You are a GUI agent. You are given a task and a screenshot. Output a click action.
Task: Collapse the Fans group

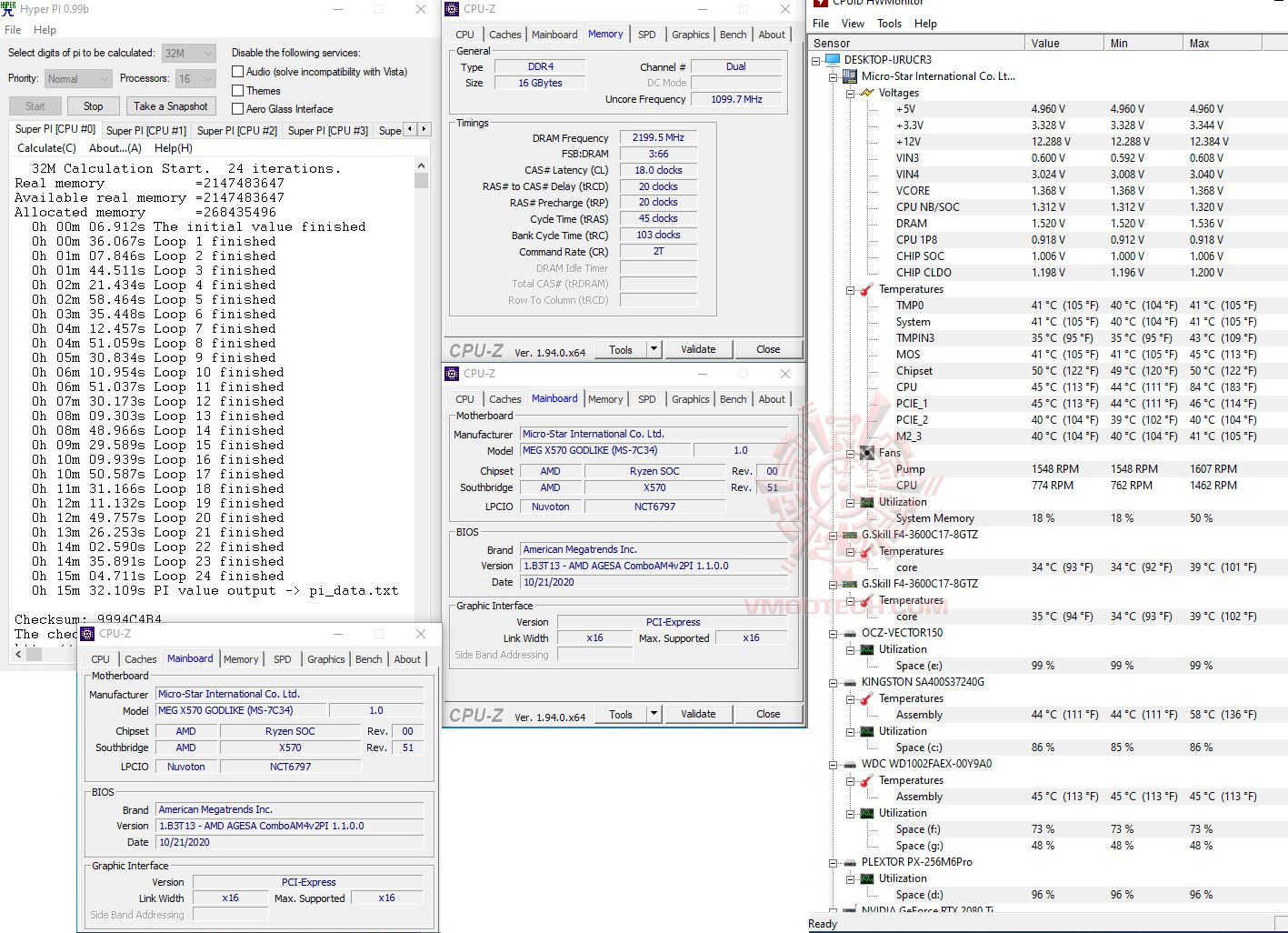(850, 453)
